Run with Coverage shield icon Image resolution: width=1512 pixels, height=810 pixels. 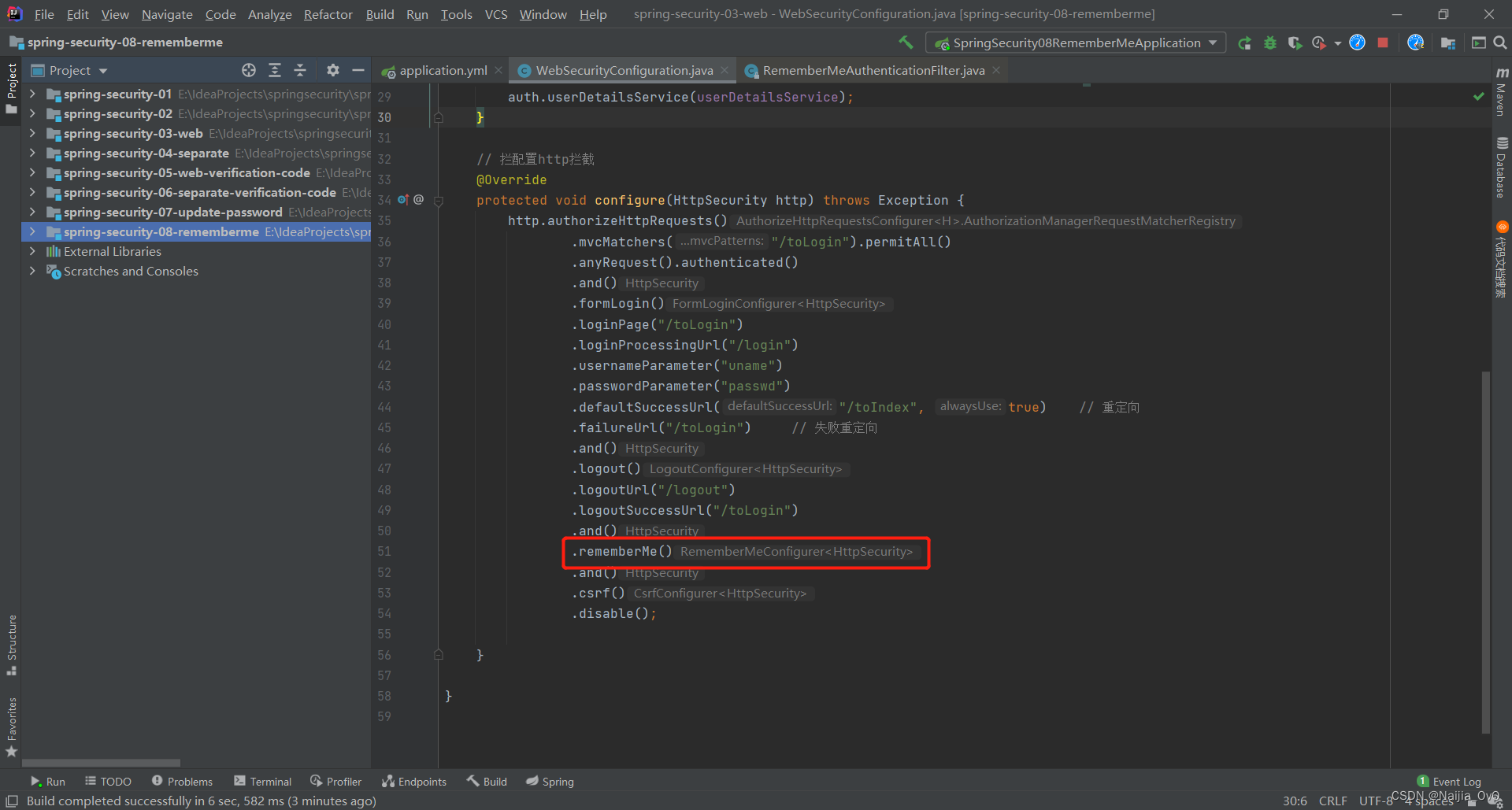(1294, 43)
